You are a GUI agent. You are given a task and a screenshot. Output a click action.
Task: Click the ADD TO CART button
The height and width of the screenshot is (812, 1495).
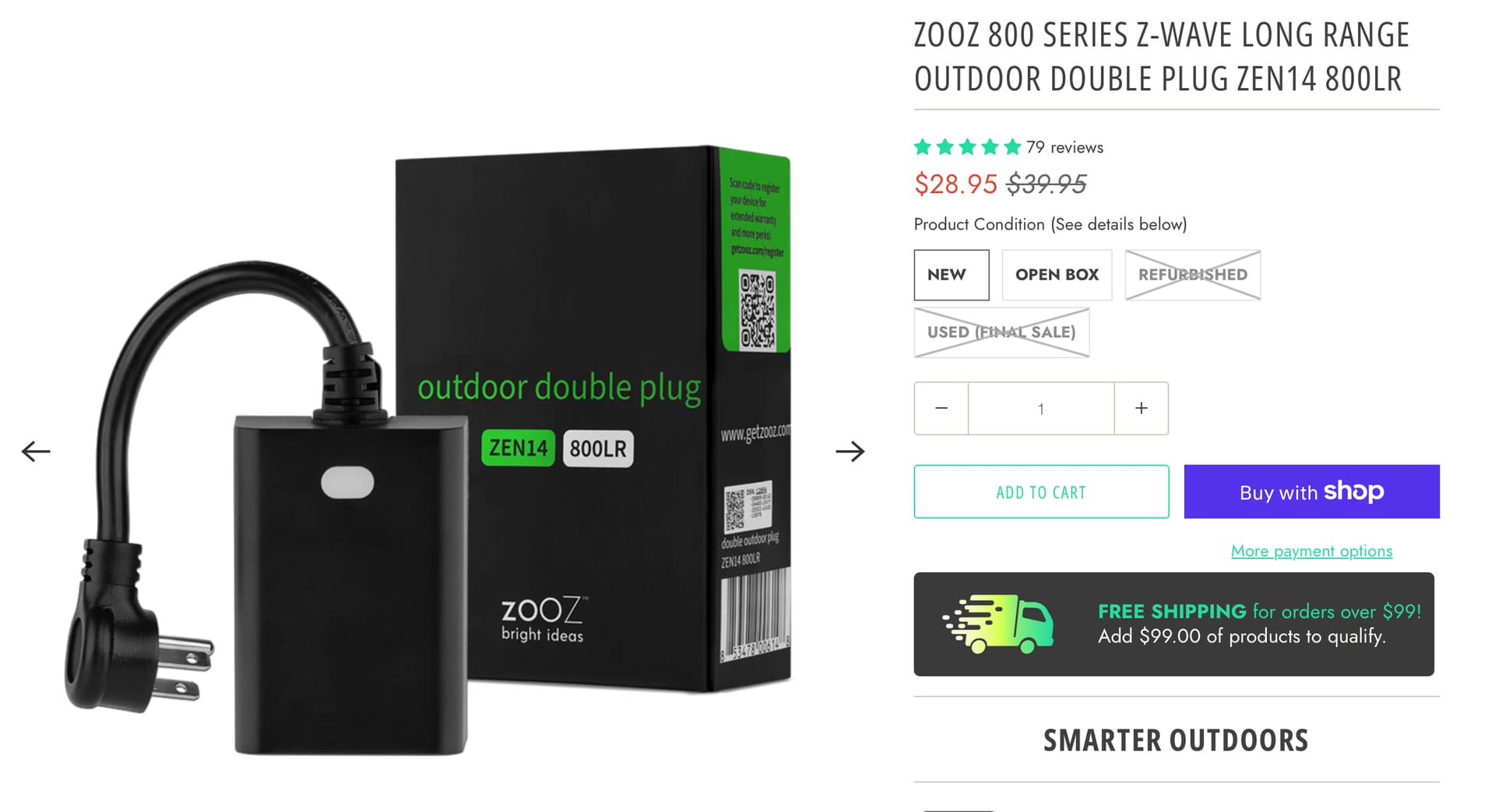pyautogui.click(x=1041, y=491)
